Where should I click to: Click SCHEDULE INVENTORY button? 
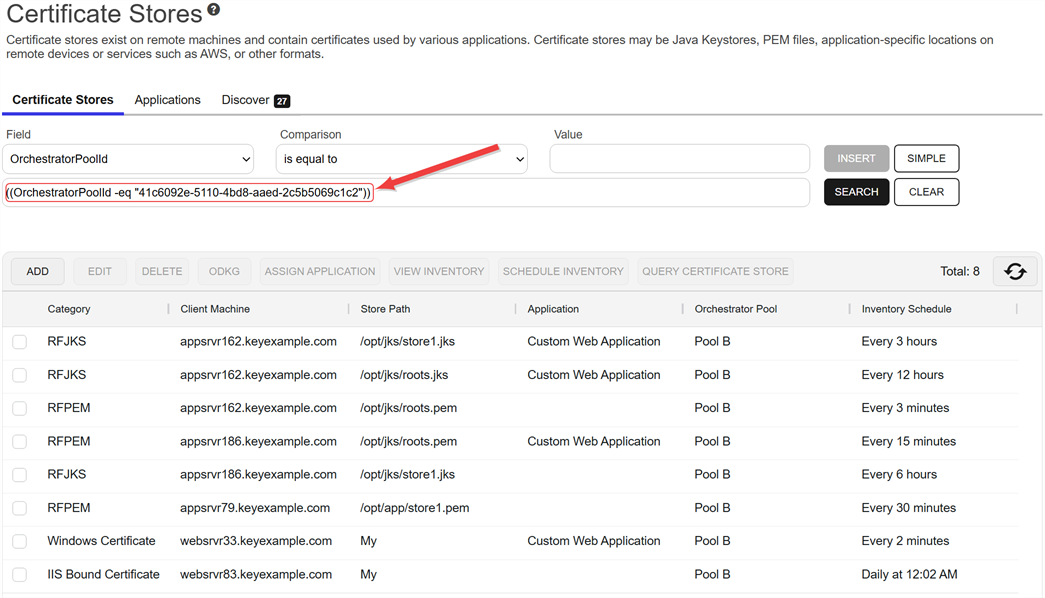(x=563, y=271)
